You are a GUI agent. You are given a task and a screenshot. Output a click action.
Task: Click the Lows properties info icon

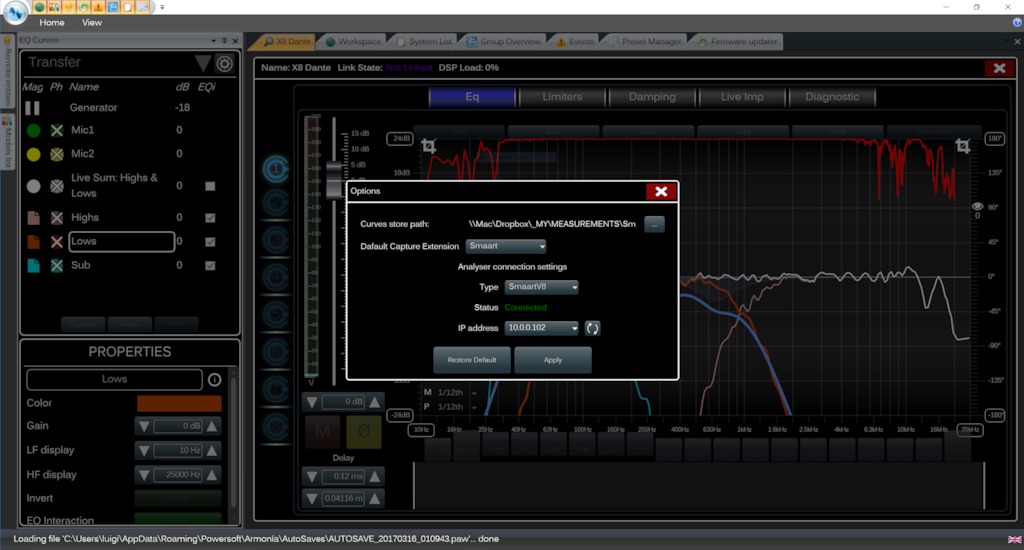pyautogui.click(x=214, y=380)
